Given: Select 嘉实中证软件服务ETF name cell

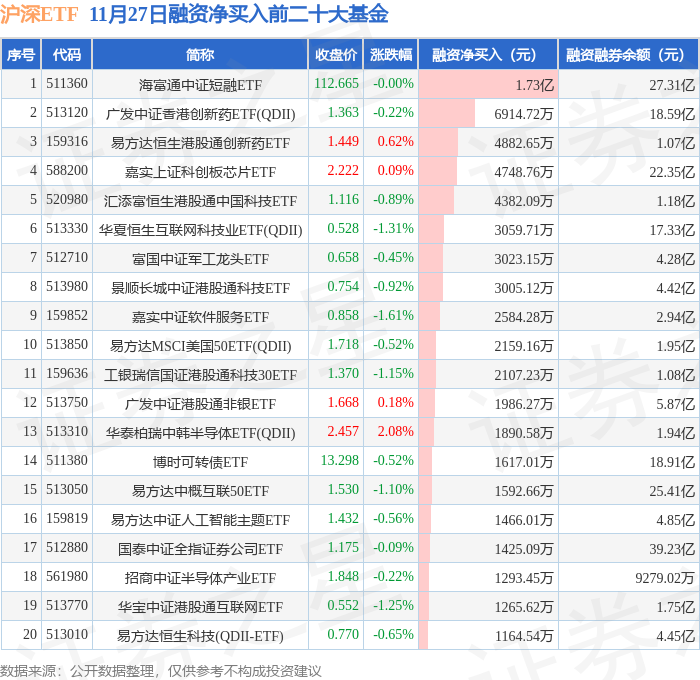Looking at the screenshot, I should [x=200, y=317].
